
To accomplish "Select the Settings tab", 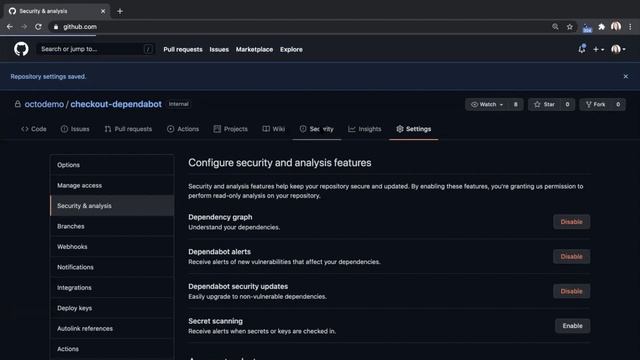I will [x=413, y=129].
